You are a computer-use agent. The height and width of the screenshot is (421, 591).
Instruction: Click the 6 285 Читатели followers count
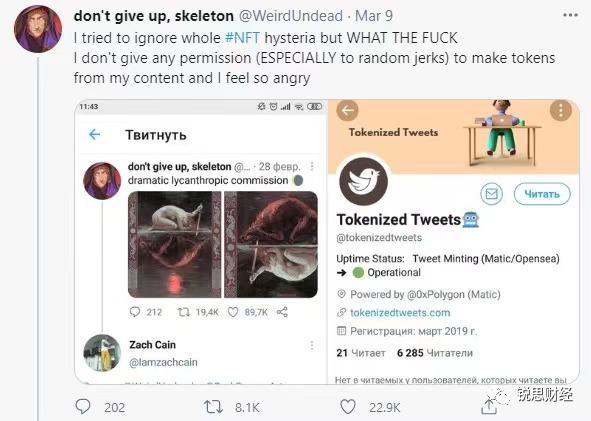pos(435,353)
